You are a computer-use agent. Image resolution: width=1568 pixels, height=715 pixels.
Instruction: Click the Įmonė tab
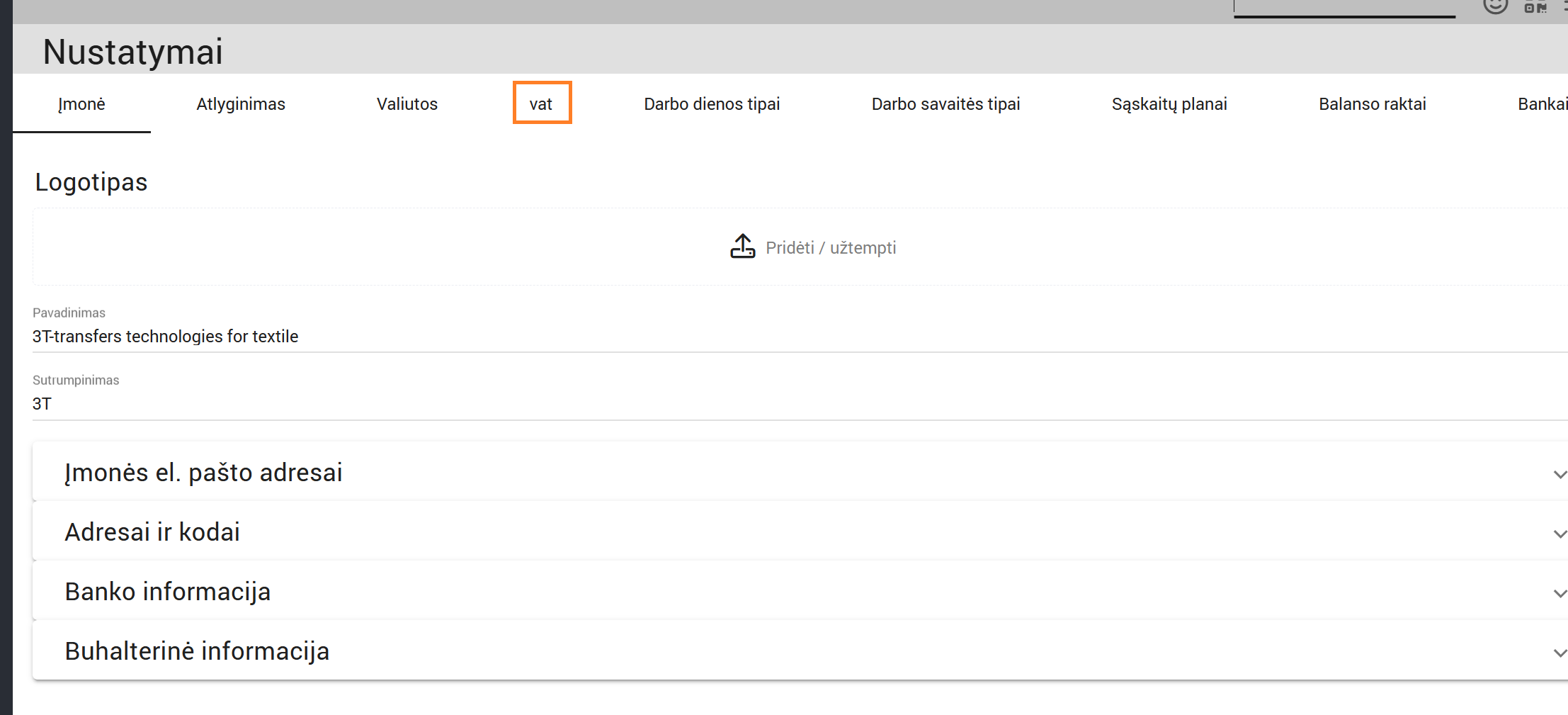81,104
